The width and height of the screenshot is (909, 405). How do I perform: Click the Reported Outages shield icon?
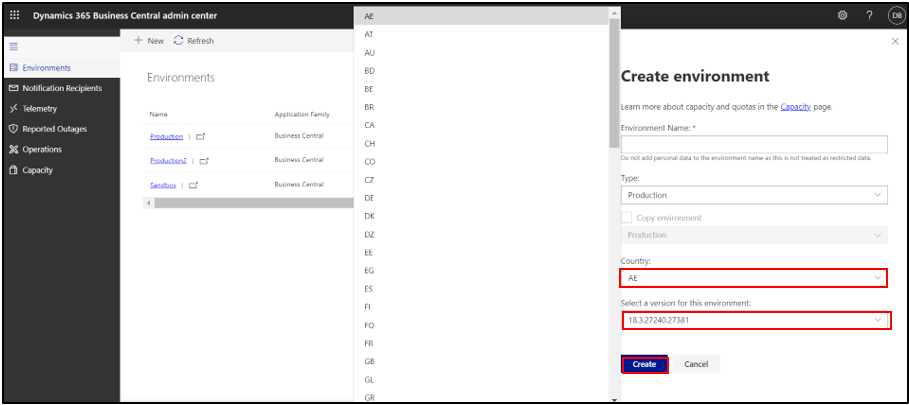click(14, 129)
